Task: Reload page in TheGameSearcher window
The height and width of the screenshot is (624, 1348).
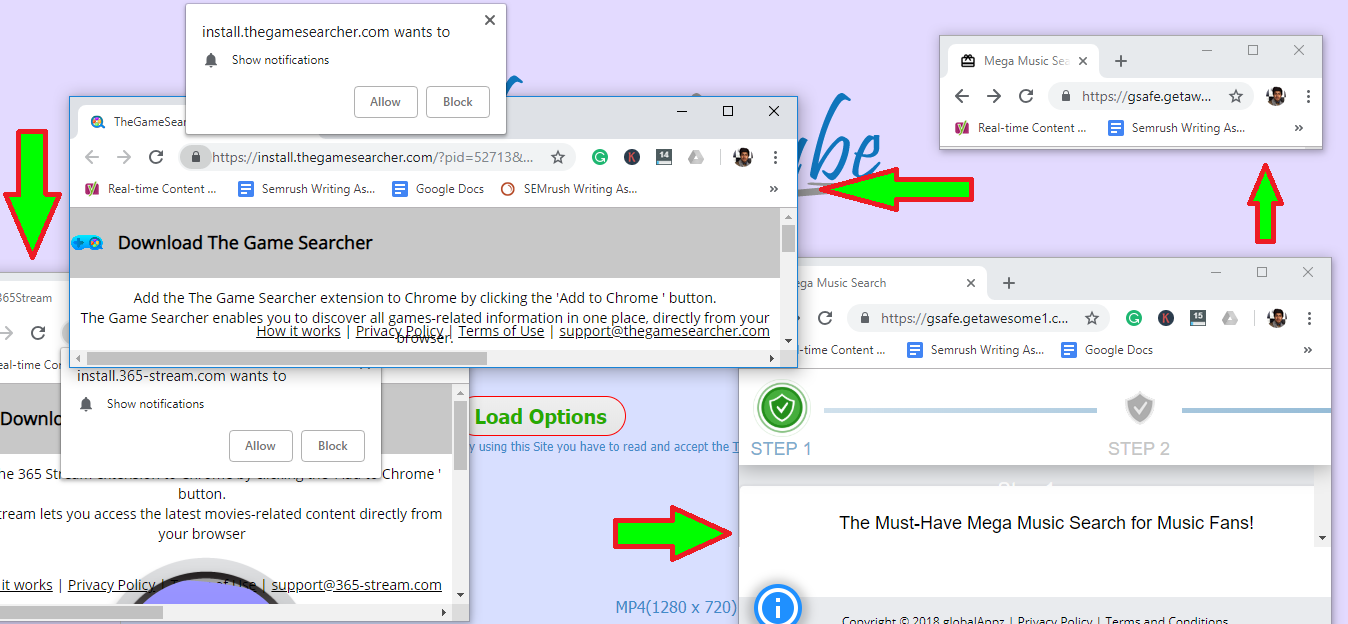Action: click(156, 157)
